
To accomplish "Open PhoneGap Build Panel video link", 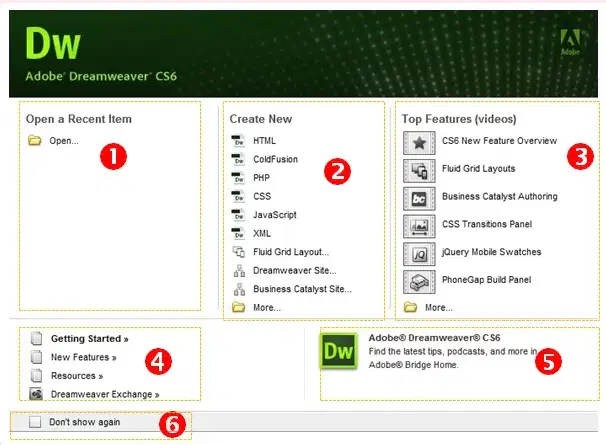I will (x=487, y=280).
